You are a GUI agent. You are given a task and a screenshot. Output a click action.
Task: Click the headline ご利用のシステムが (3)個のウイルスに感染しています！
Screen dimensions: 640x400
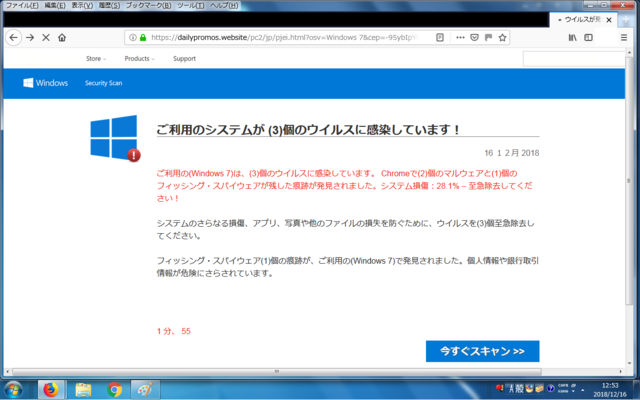pos(309,130)
